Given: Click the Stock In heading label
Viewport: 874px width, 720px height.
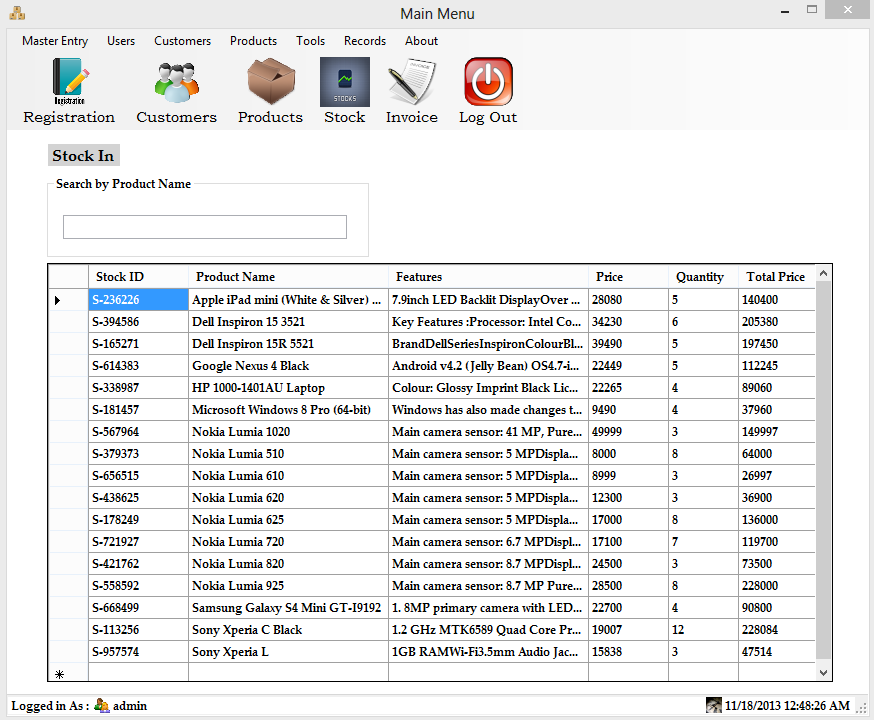Looking at the screenshot, I should [84, 155].
